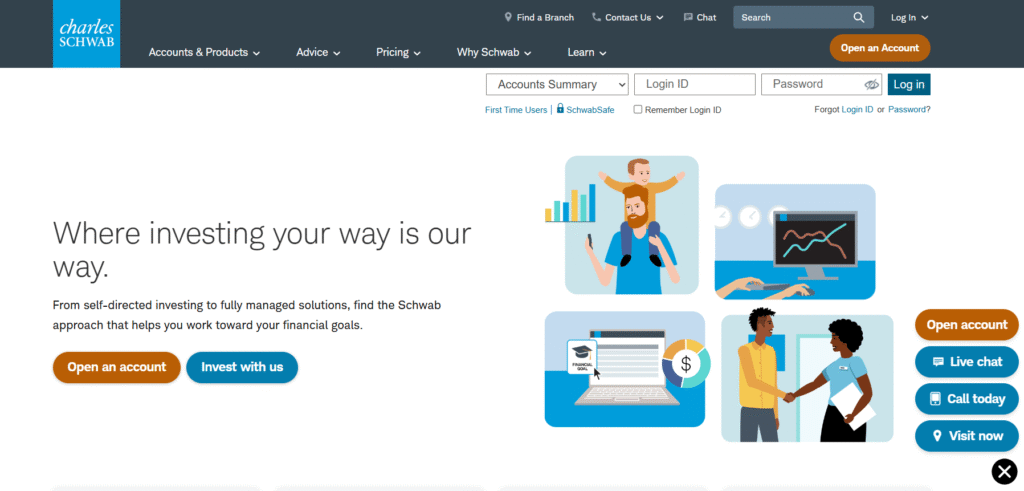Click the phone icon on Call today button
This screenshot has width=1024, height=491.
pos(935,399)
